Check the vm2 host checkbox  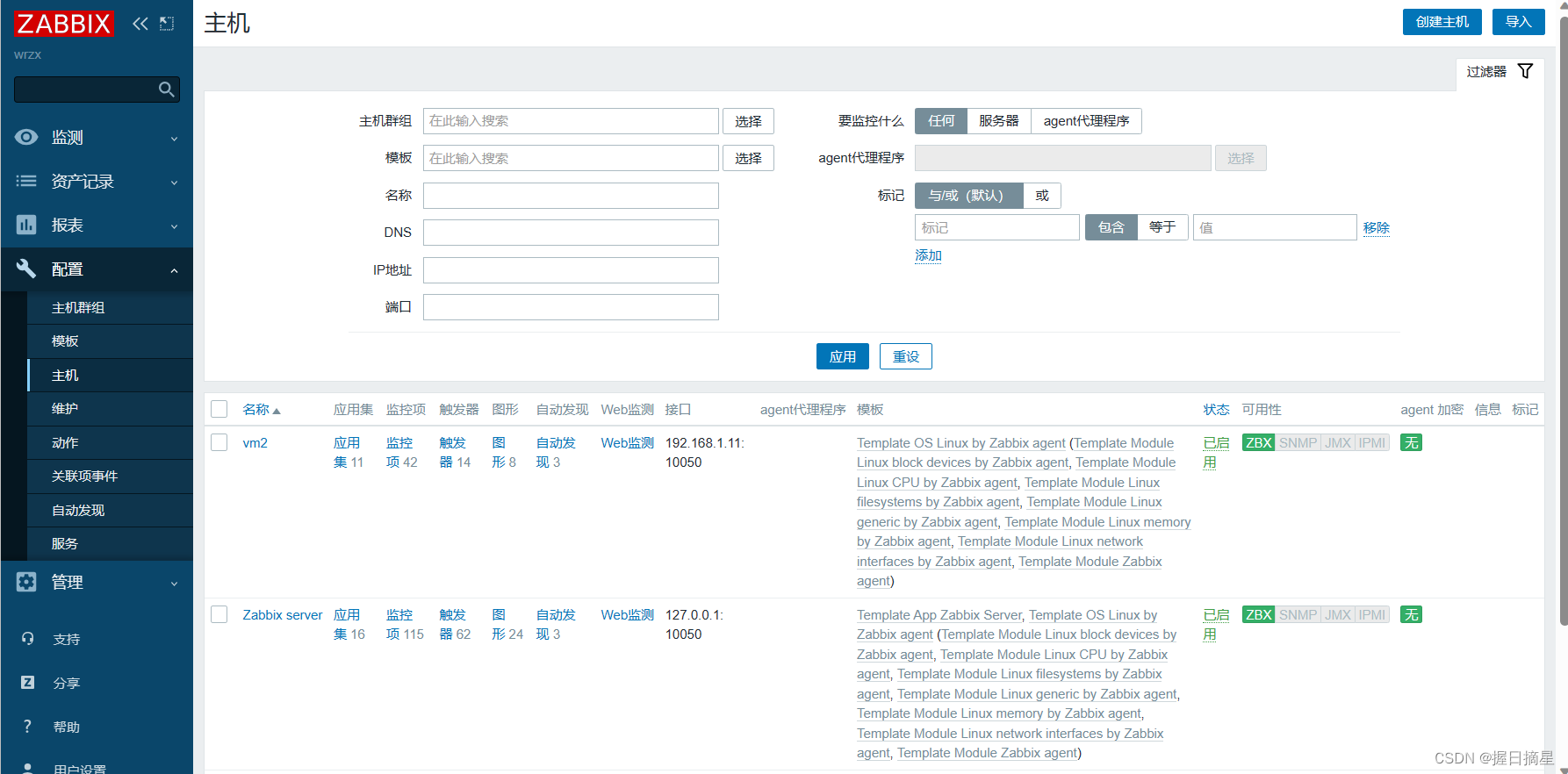point(219,442)
